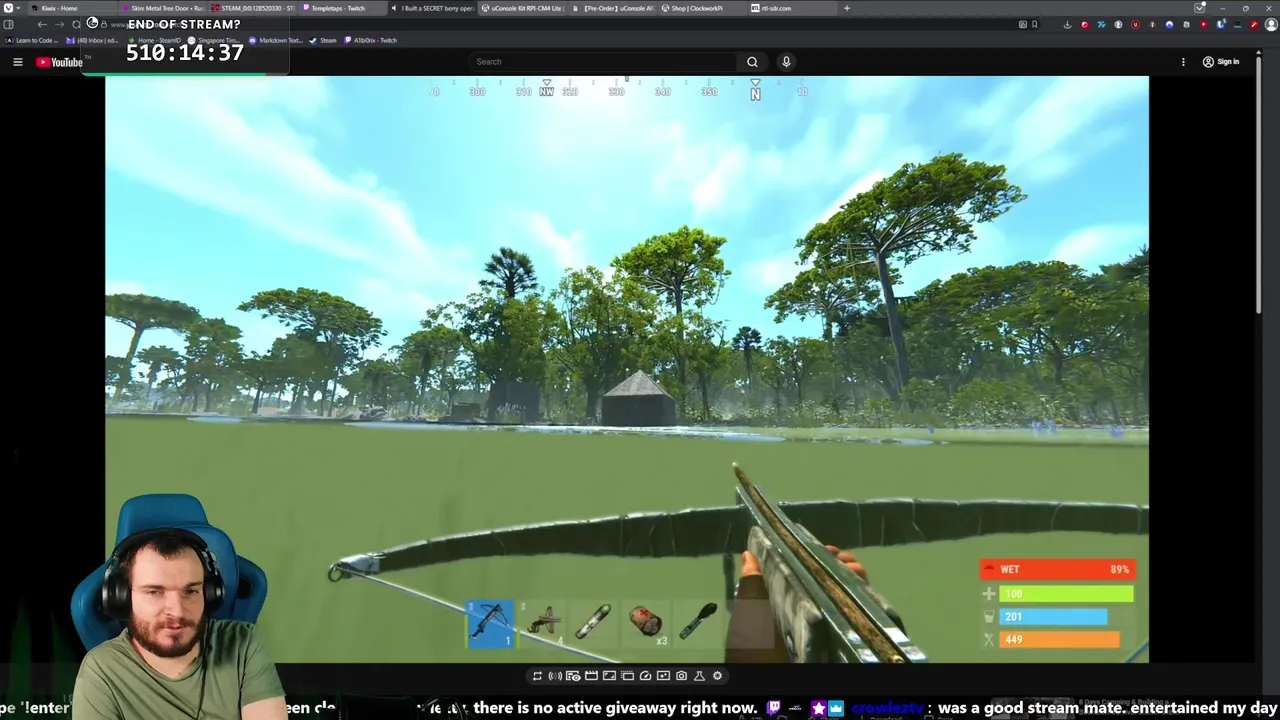
Task: Select the torch hotbar item
Action: pos(698,623)
